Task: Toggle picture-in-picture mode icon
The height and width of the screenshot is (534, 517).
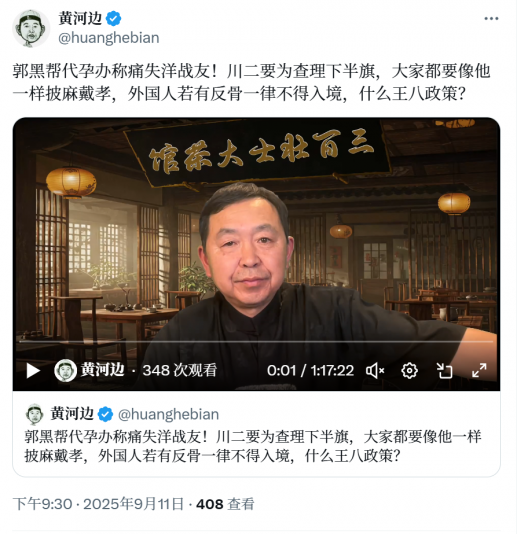Action: (444, 370)
